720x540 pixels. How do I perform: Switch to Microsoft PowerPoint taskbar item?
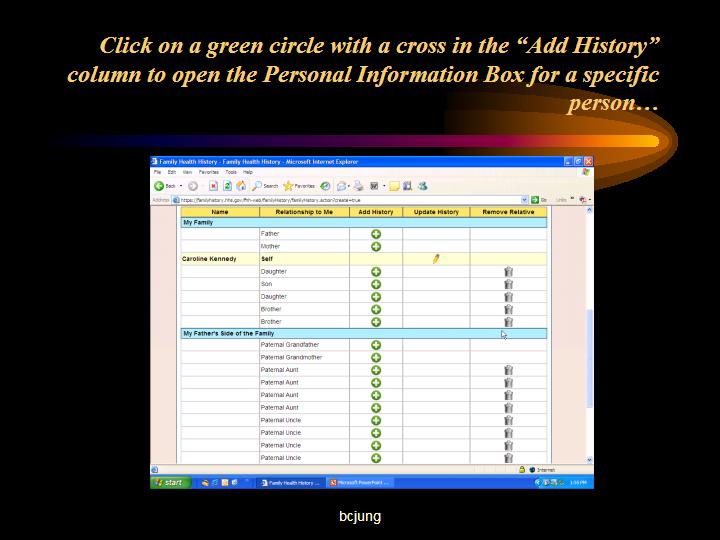pyautogui.click(x=360, y=482)
